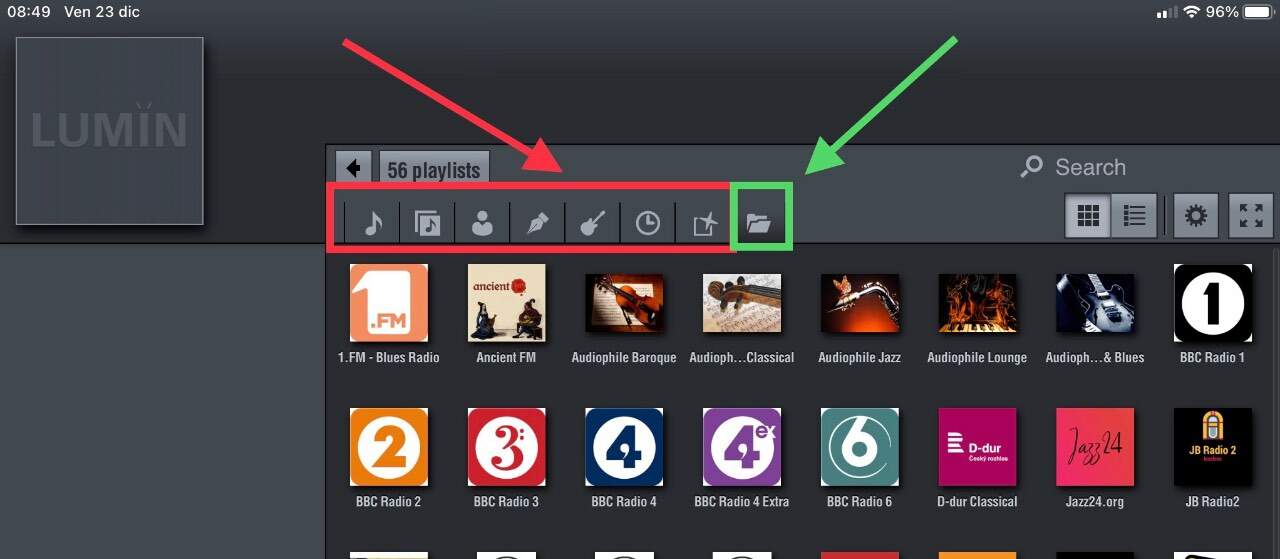Click the 'BBC Radio 2' label
Image resolution: width=1280 pixels, height=559 pixels.
(x=389, y=502)
